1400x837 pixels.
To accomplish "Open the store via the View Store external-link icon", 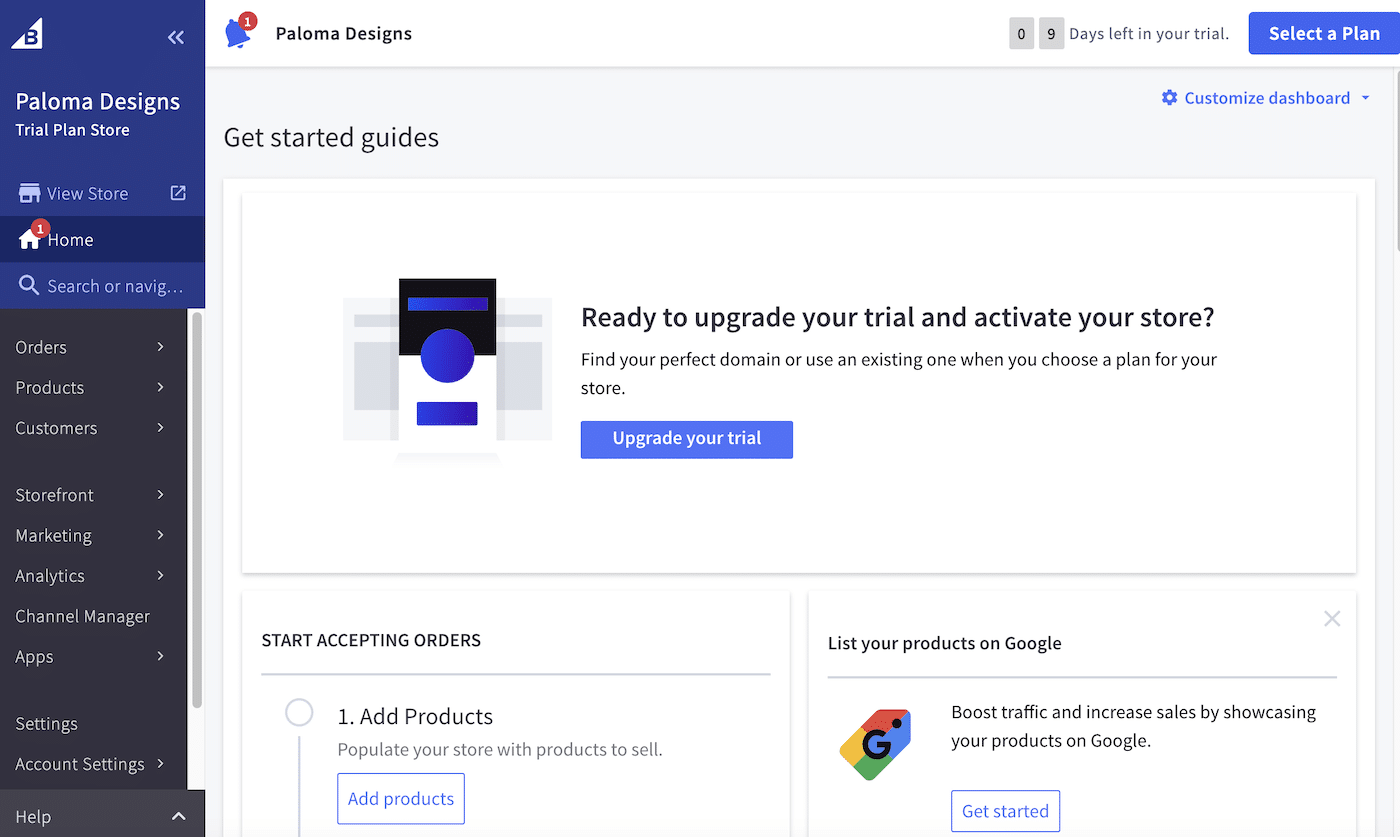I will (x=178, y=192).
